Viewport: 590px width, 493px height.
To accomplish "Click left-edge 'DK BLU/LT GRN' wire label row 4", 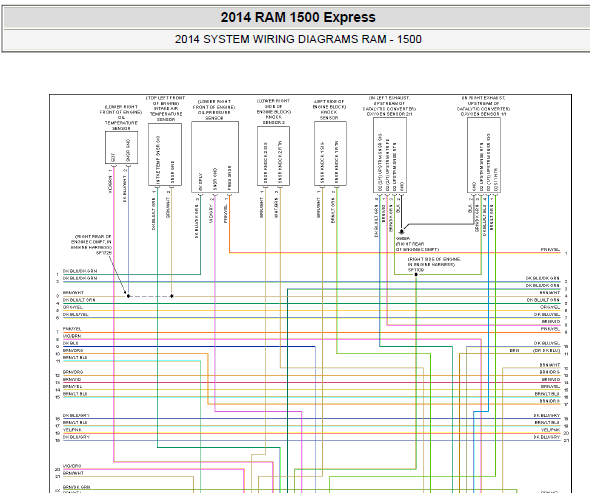I will [79, 300].
